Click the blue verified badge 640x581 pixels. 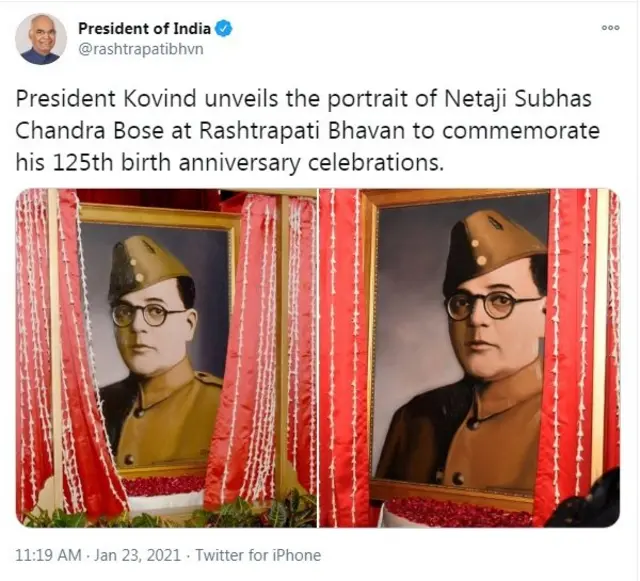pos(224,29)
